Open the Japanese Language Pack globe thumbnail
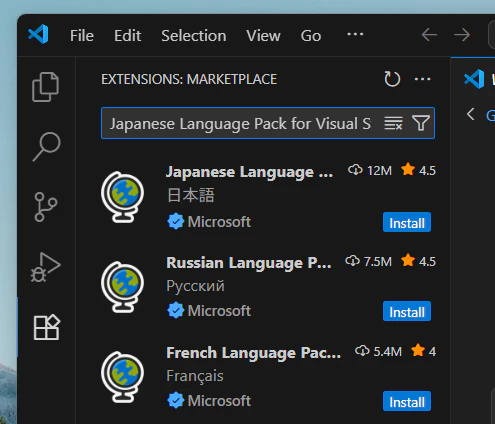The image size is (495, 424). (x=123, y=197)
